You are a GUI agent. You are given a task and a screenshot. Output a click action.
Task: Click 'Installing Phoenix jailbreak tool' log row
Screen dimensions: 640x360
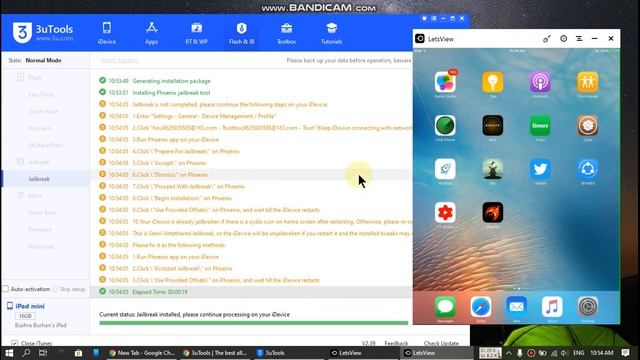(x=251, y=93)
